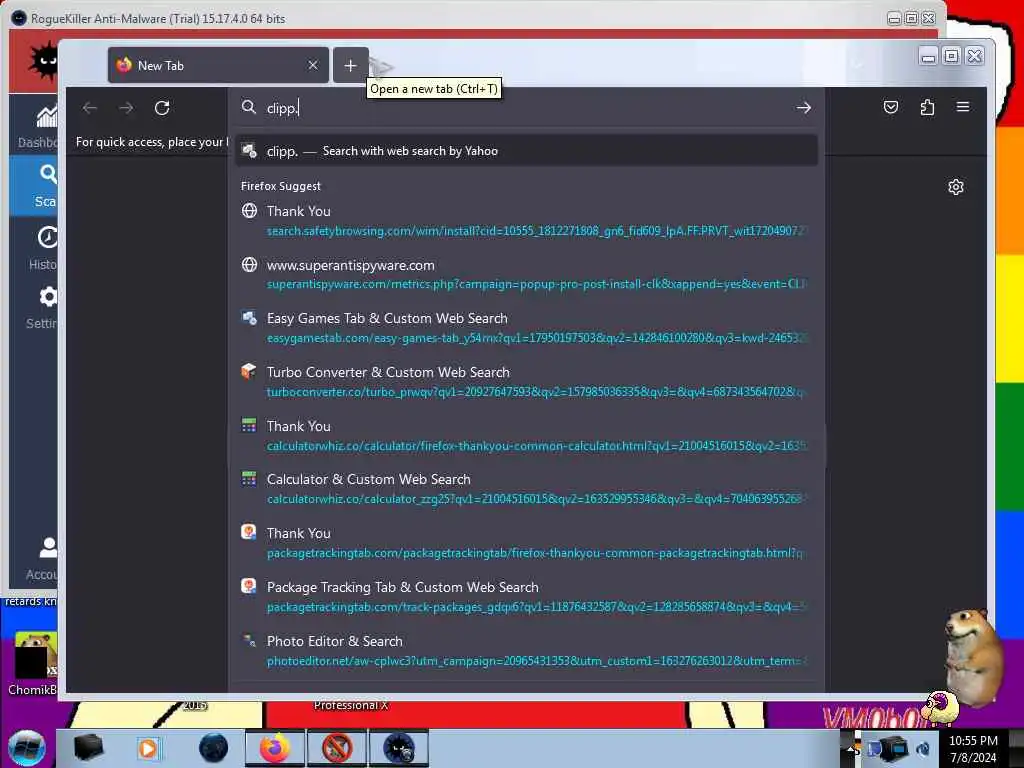Click the Go arrow in address bar
1024x768 pixels.
(803, 108)
